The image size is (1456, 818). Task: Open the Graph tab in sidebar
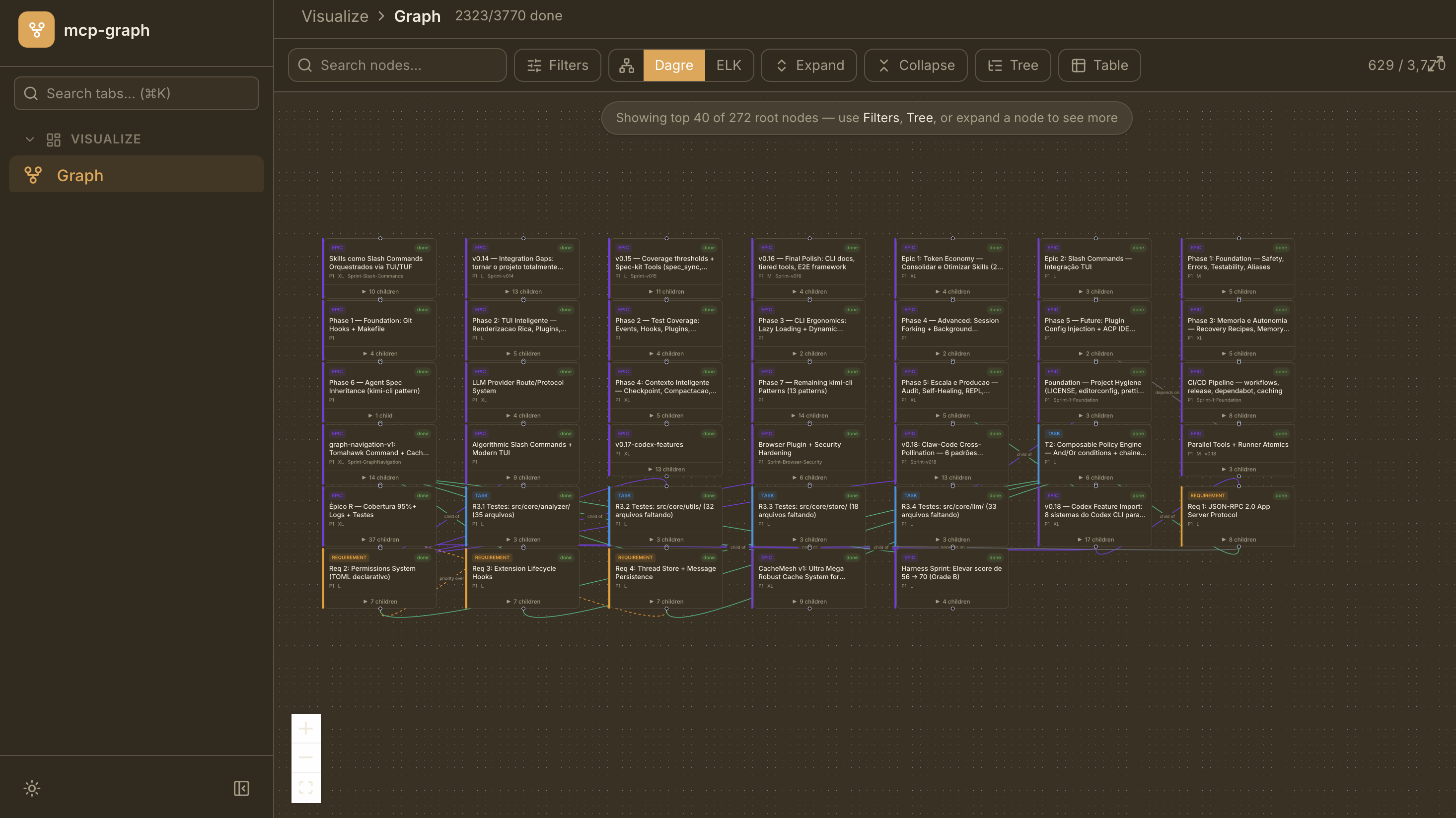(137, 175)
